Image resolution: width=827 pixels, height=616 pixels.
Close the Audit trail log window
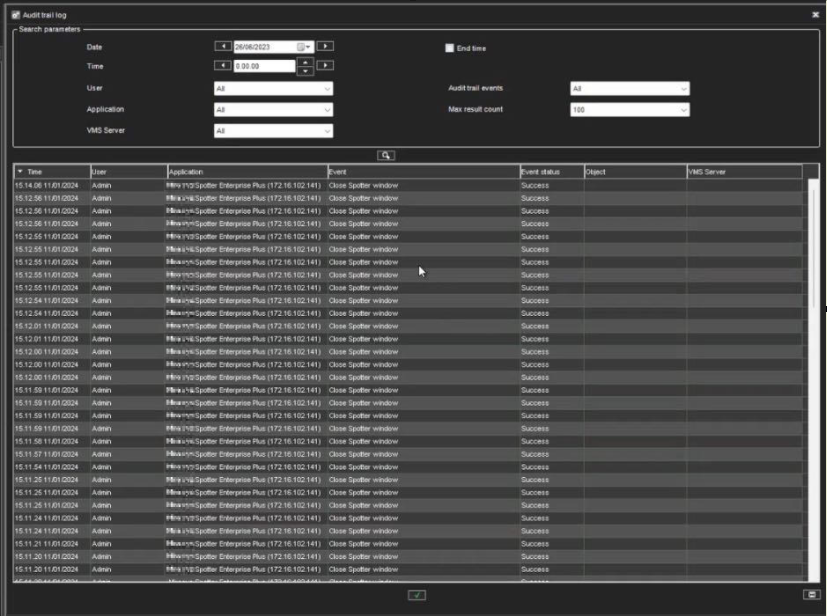[815, 15]
